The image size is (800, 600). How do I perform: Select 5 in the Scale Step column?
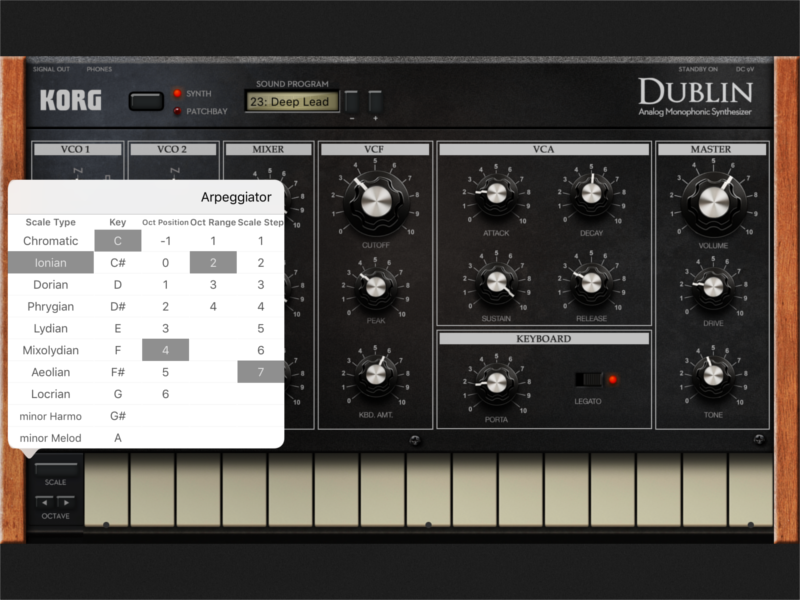coord(261,329)
